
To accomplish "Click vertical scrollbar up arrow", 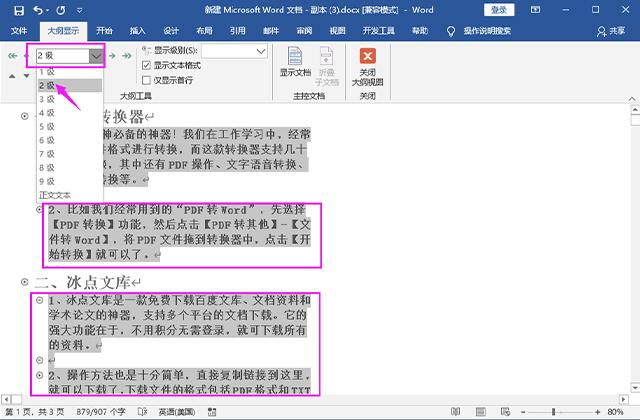I will pos(635,110).
